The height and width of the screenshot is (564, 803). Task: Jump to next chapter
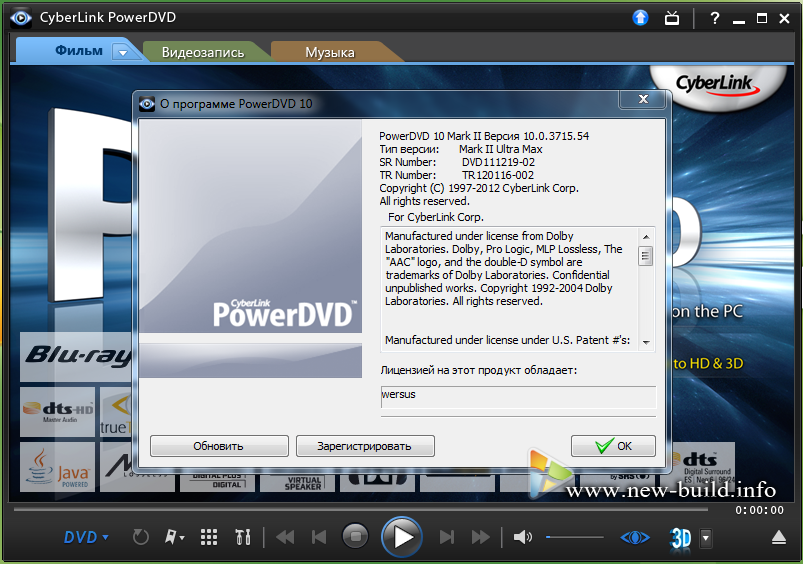pyautogui.click(x=447, y=537)
